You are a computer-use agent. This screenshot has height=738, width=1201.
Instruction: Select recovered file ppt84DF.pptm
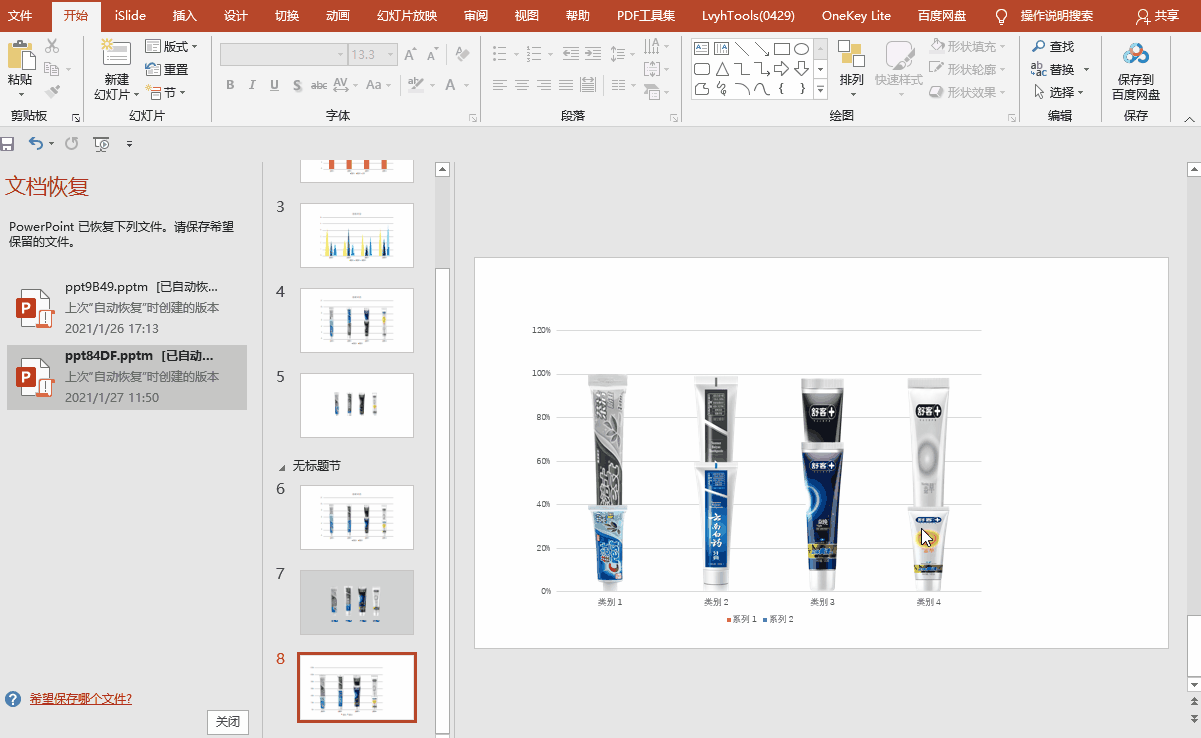point(127,377)
